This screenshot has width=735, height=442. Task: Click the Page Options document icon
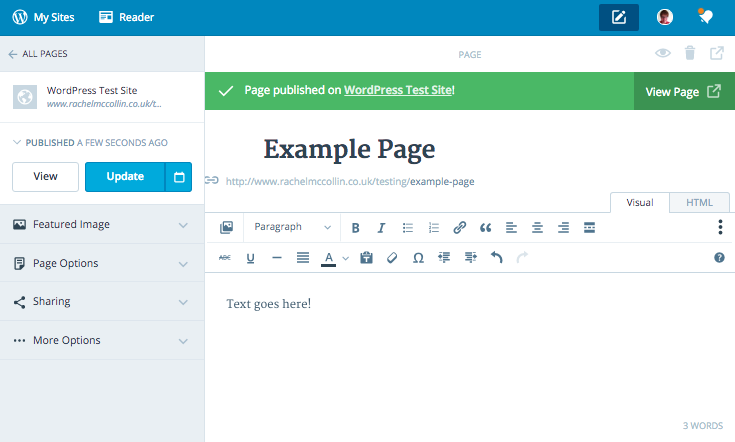tap(19, 263)
